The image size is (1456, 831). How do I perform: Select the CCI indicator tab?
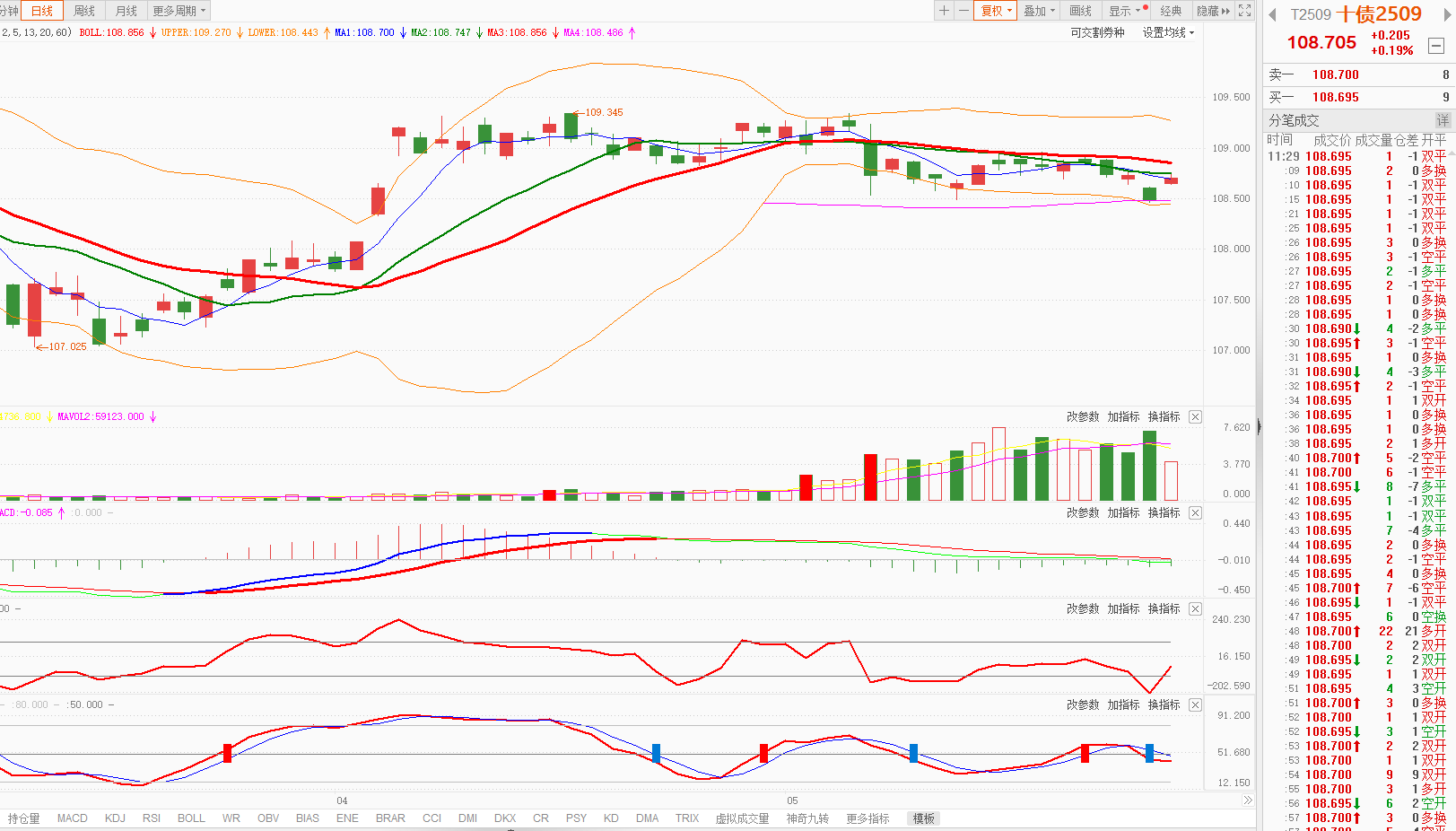pos(432,818)
